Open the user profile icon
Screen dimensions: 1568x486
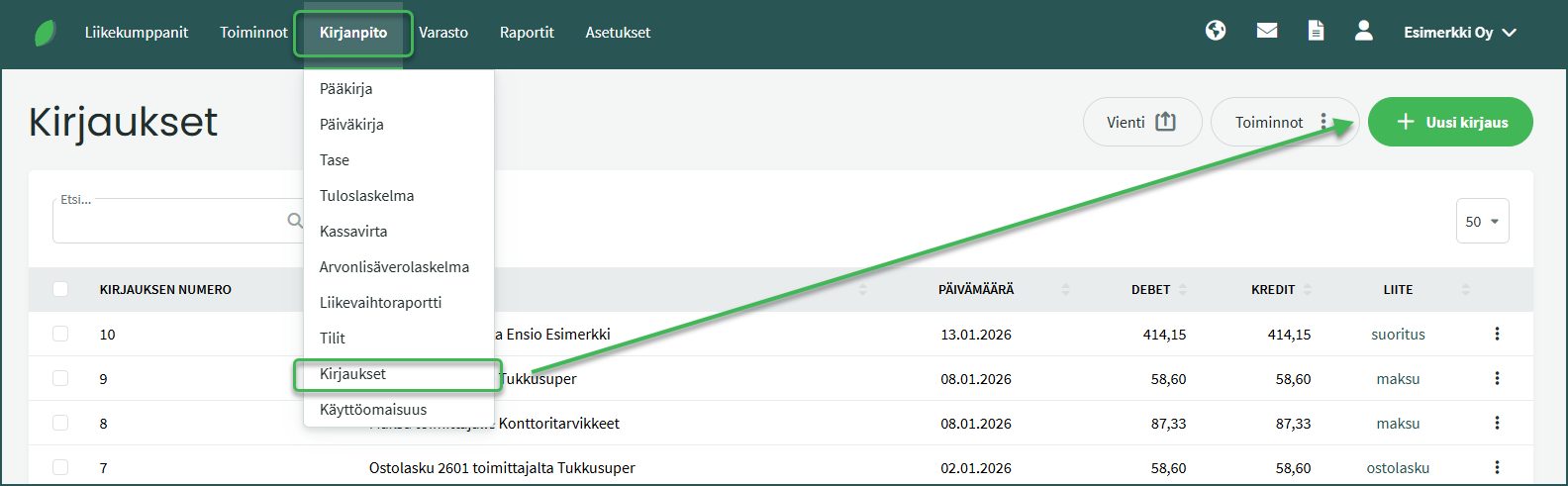click(1363, 32)
